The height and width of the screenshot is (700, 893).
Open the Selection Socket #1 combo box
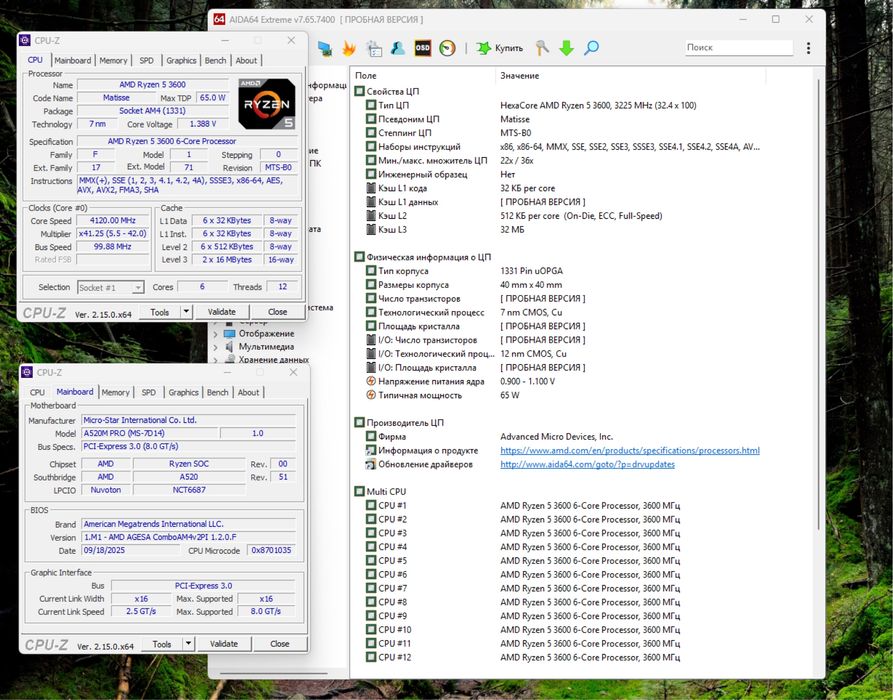click(x=110, y=288)
